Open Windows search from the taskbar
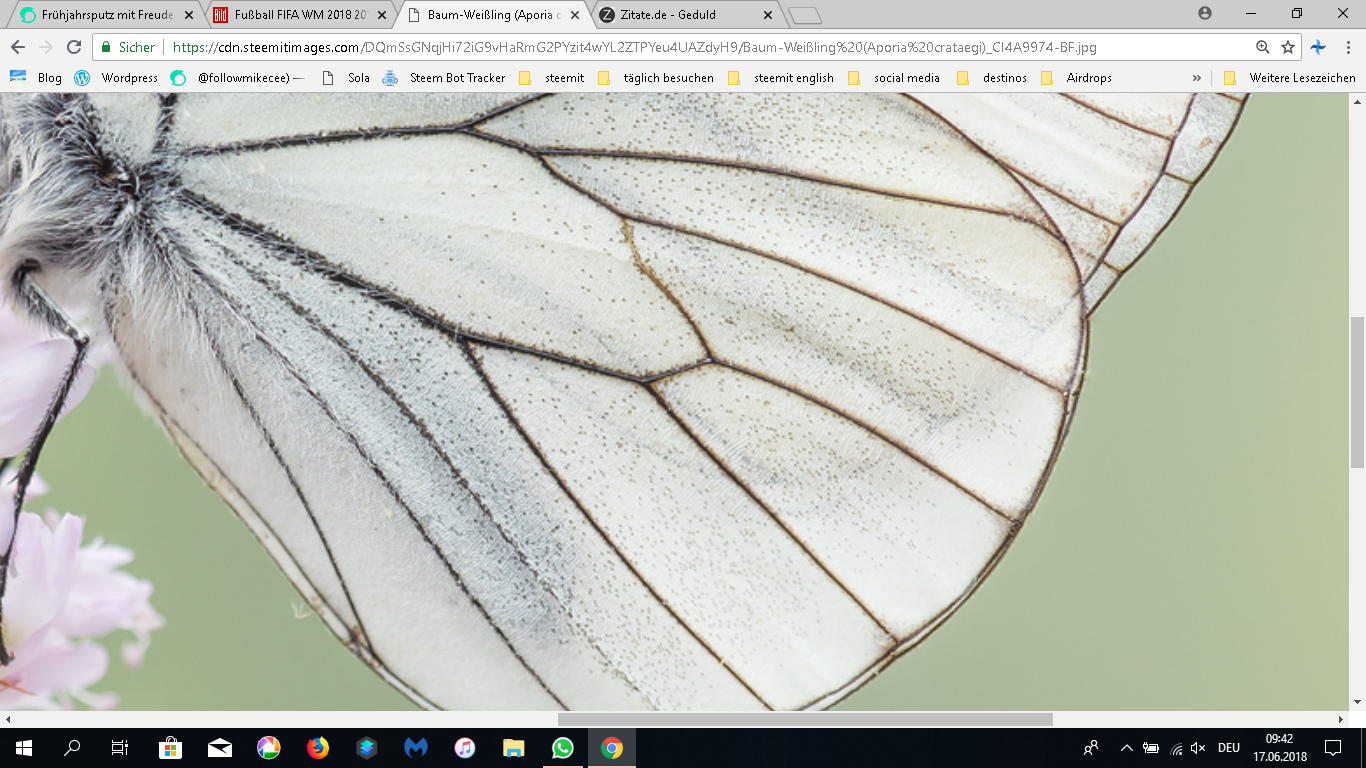The width and height of the screenshot is (1366, 768). point(72,748)
